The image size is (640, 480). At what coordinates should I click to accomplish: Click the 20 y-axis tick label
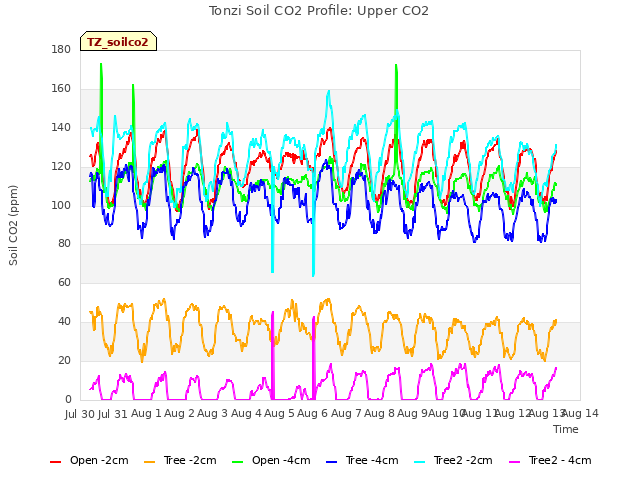point(64,360)
